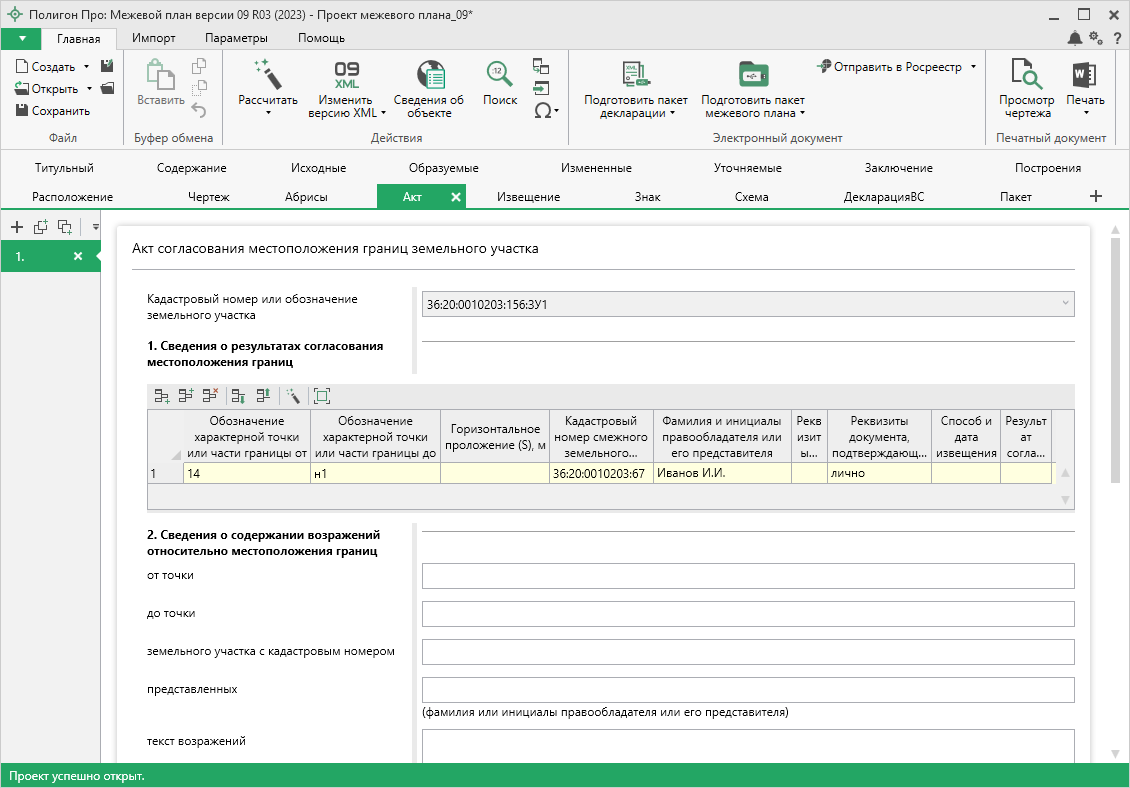Open Сведения об объекте globe icon
Image resolution: width=1130 pixels, height=788 pixels.
pos(429,75)
